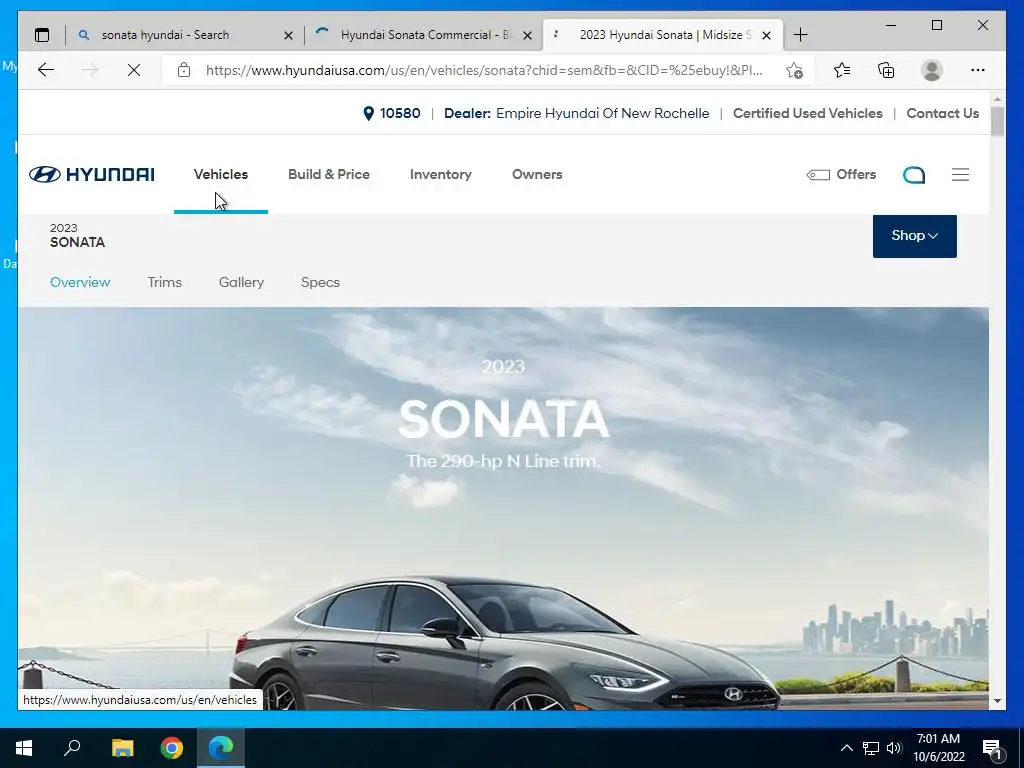This screenshot has width=1024, height=768.
Task: Open the Inventory menu item
Action: (x=440, y=174)
